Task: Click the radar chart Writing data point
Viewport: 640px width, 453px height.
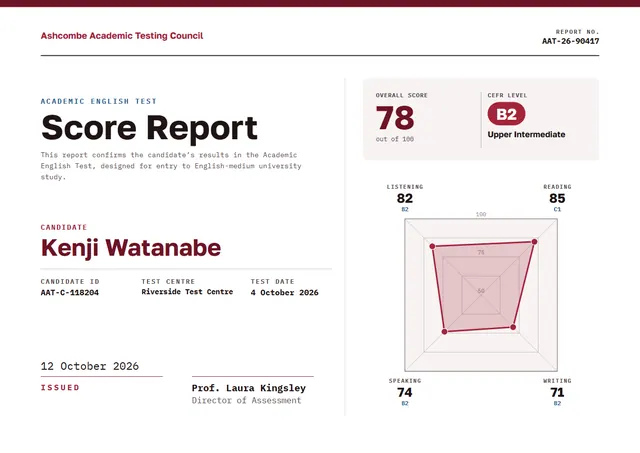Action: pyautogui.click(x=513, y=327)
